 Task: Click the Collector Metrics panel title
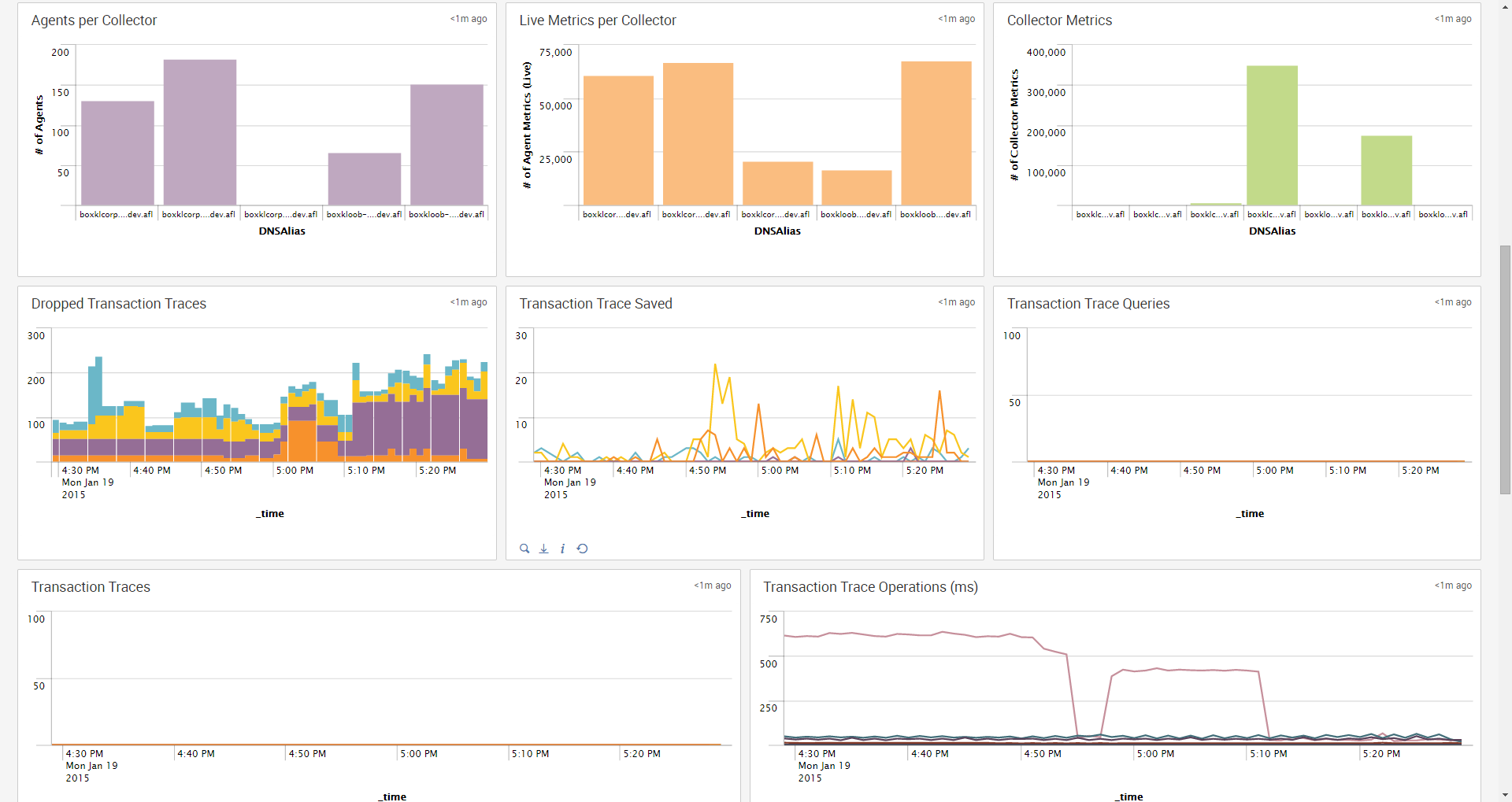(x=1059, y=20)
